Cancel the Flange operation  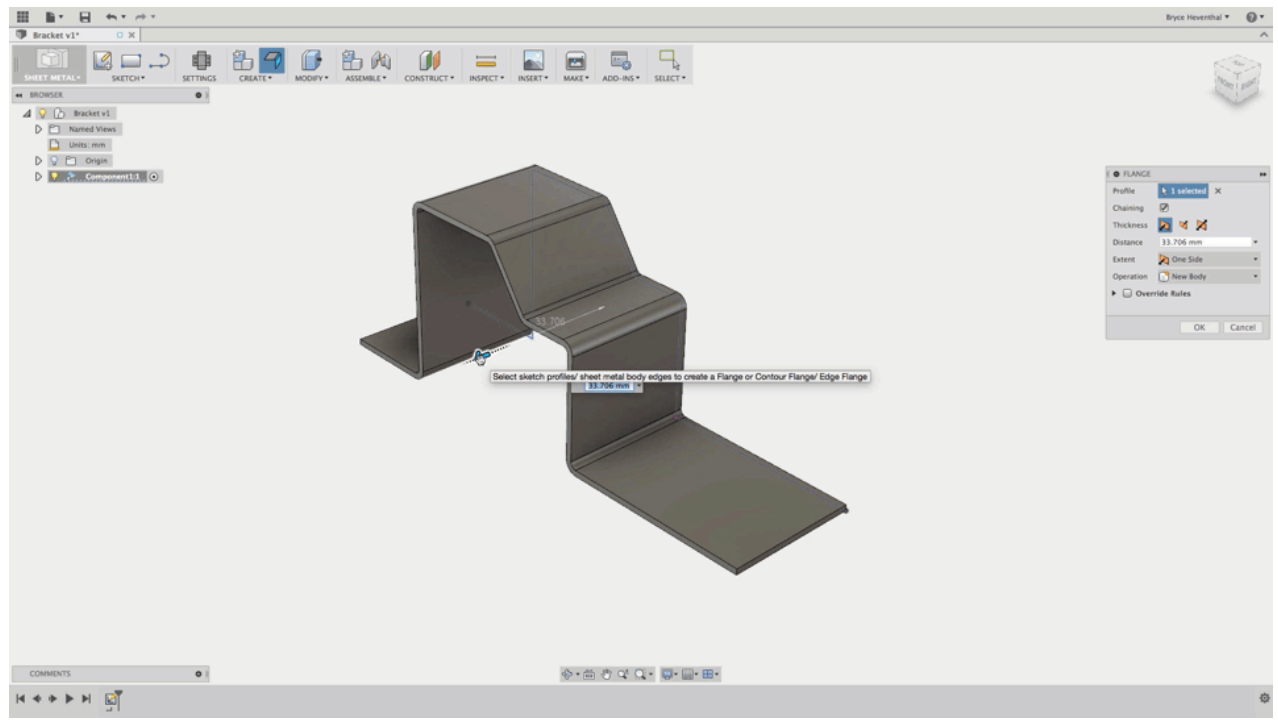point(1240,326)
